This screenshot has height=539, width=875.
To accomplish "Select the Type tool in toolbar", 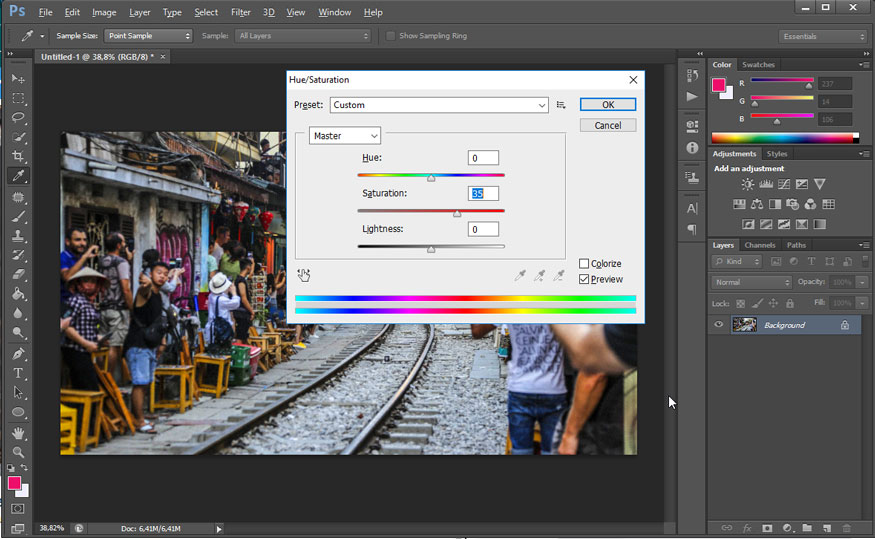I will [x=18, y=373].
